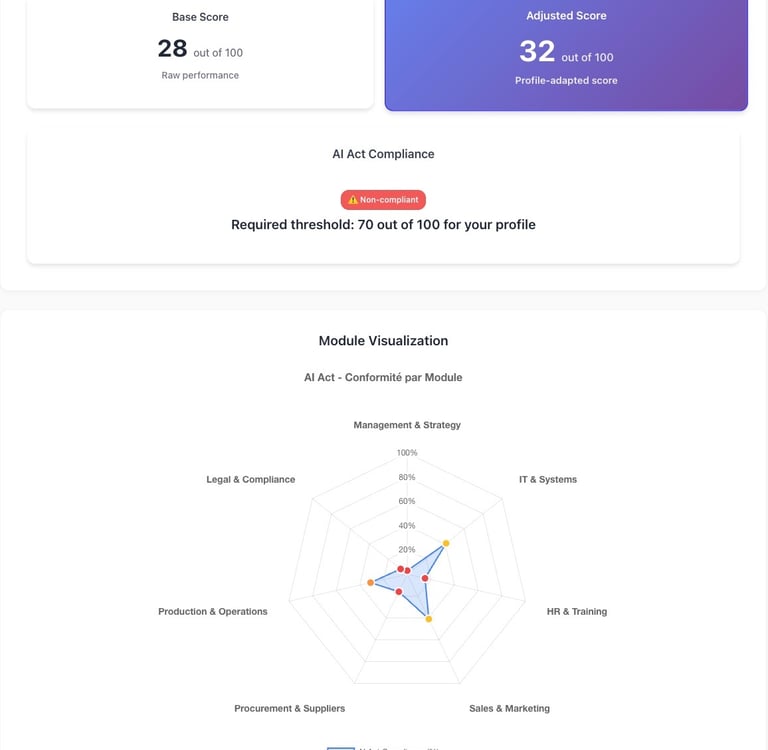
Task: Click the IT & Systems axis label
Action: [x=547, y=479]
